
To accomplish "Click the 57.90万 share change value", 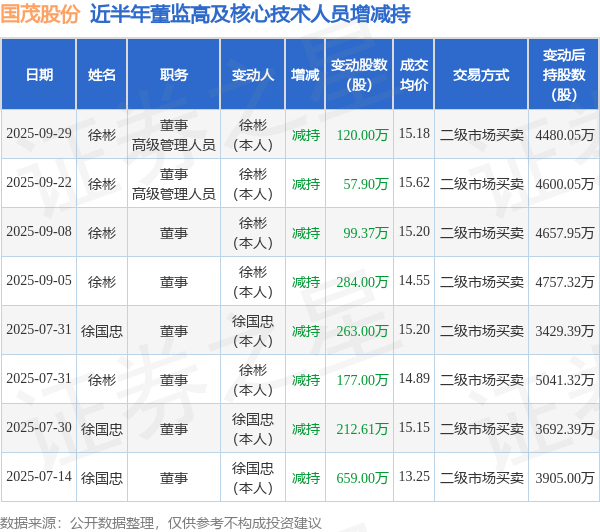I will pyautogui.click(x=365, y=184).
